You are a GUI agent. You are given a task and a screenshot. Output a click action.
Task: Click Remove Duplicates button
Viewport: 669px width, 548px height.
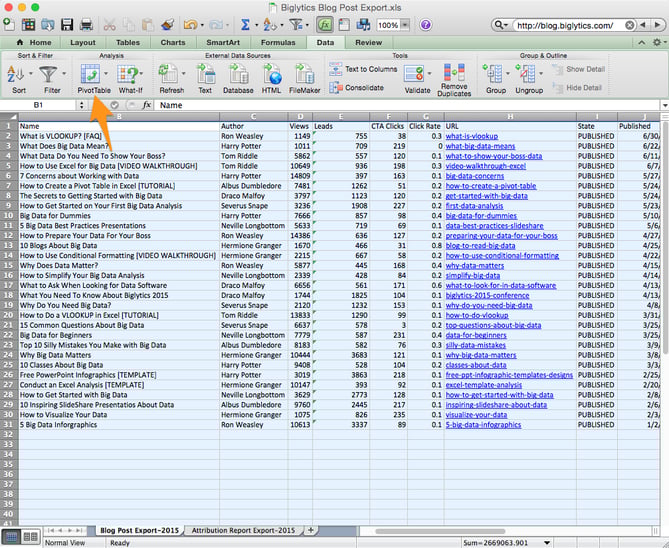(454, 80)
